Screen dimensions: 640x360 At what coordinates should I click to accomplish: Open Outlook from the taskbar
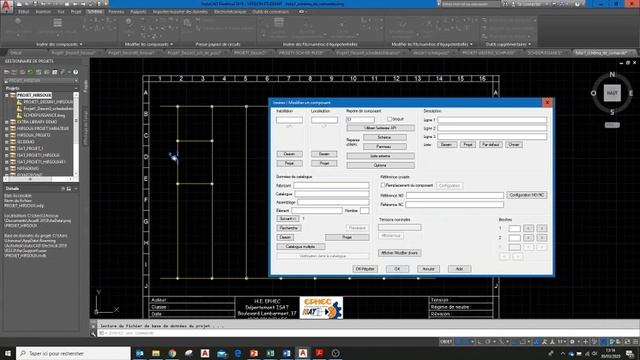(x=140, y=353)
